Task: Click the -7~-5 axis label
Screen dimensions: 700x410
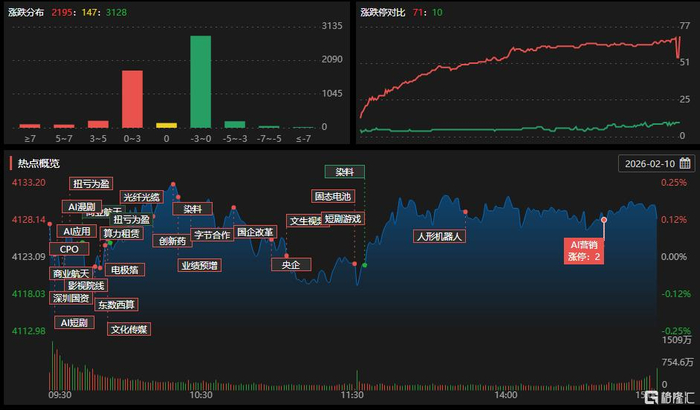Action: [x=269, y=139]
